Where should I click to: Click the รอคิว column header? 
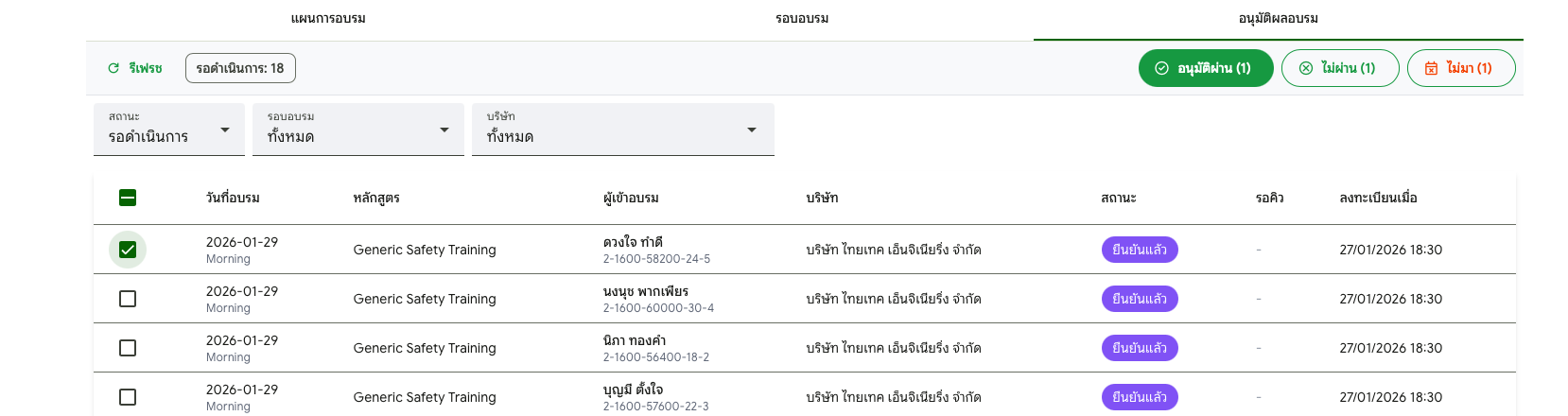1270,198
